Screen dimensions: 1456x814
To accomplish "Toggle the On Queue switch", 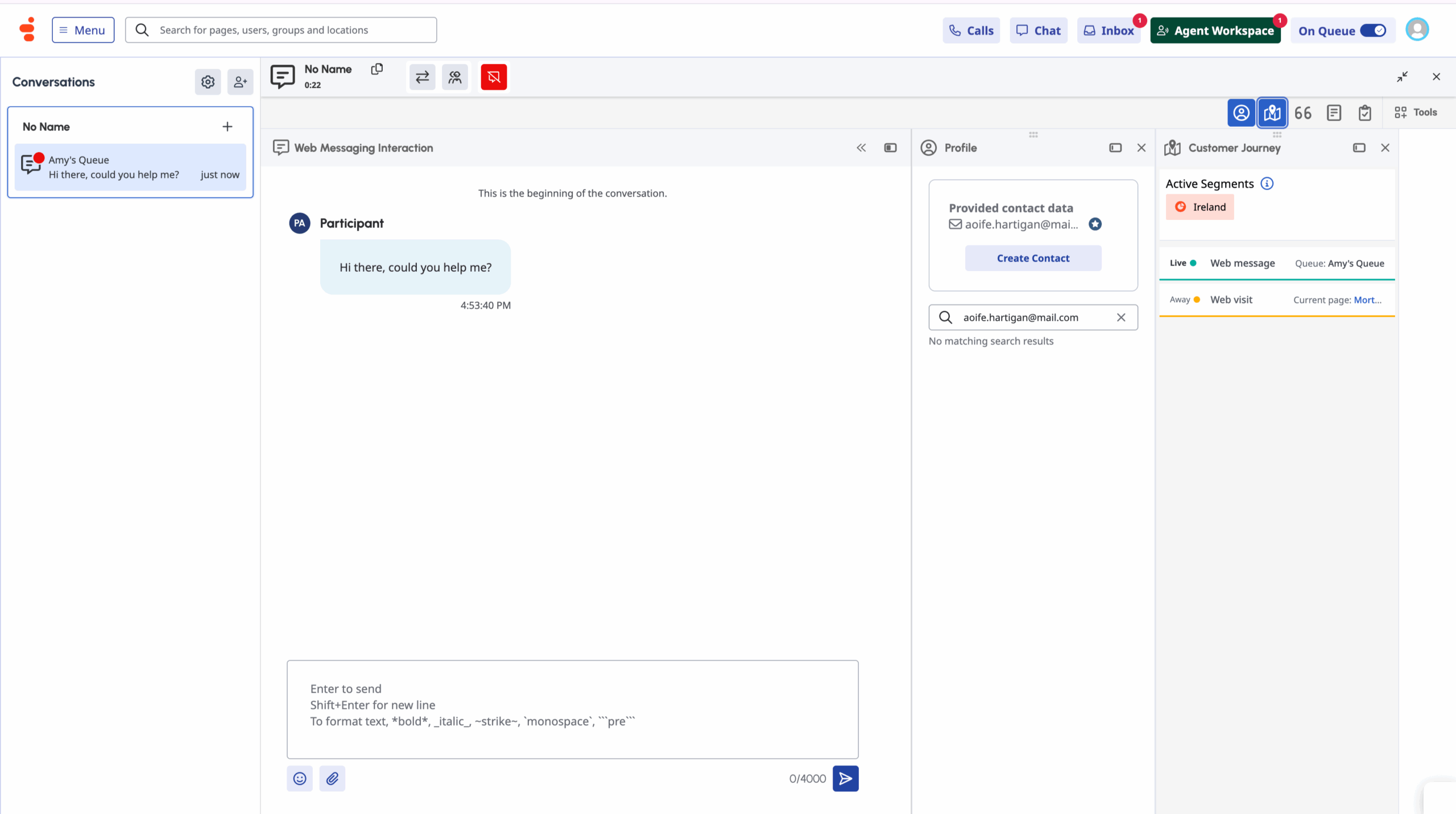I will (x=1372, y=31).
